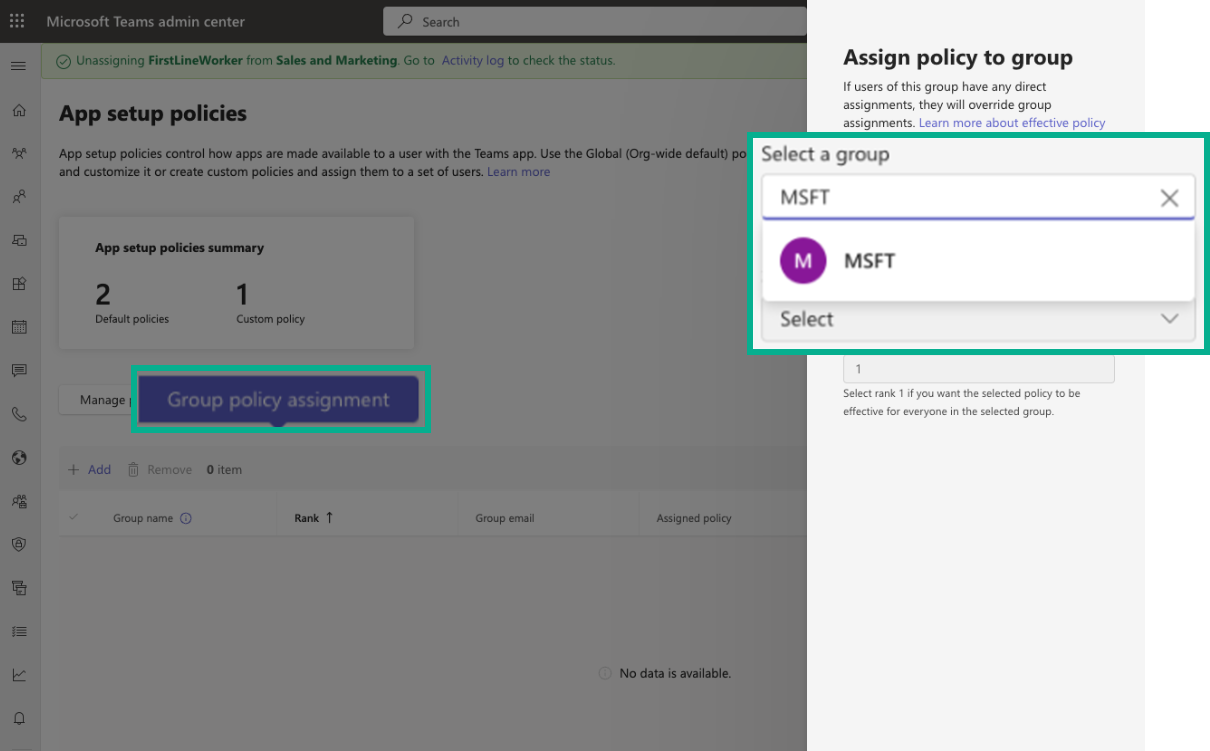Open Learn more about effective policy link

(1012, 123)
